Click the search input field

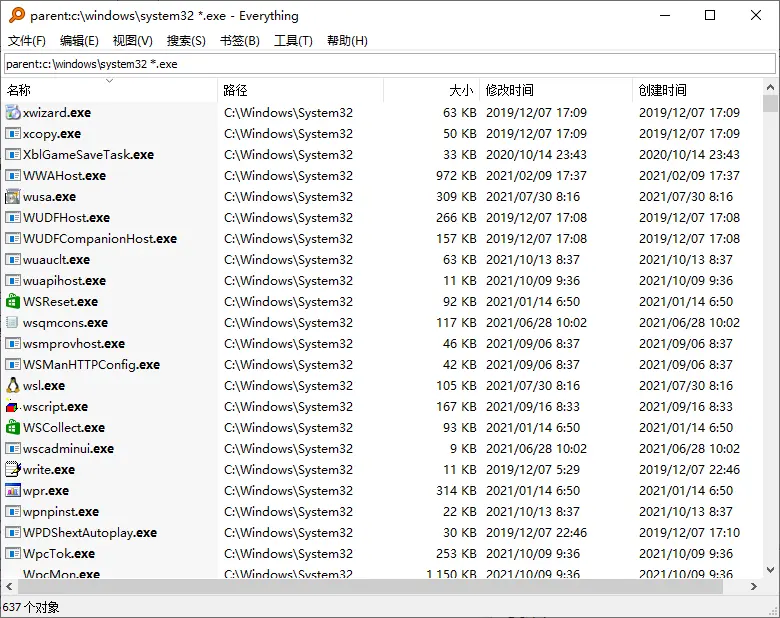(x=390, y=64)
